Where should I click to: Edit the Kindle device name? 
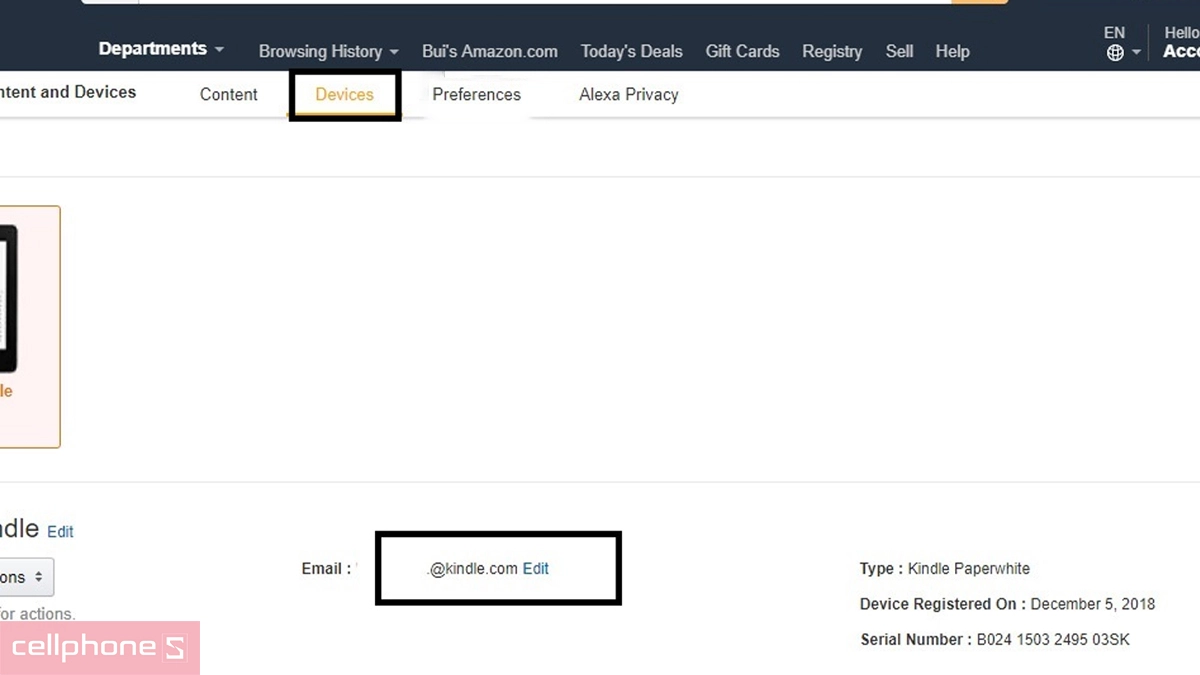point(60,532)
